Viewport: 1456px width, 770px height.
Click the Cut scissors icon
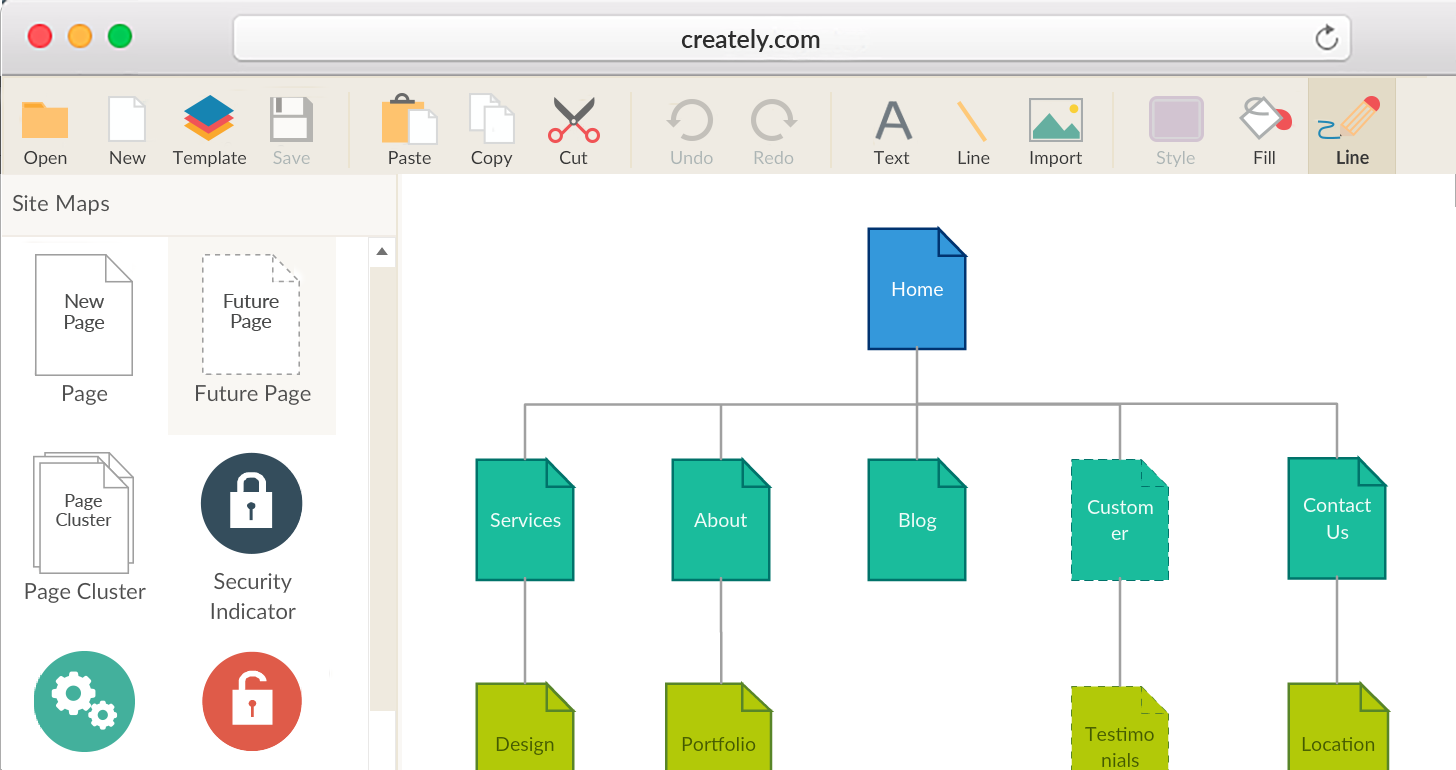tap(573, 121)
